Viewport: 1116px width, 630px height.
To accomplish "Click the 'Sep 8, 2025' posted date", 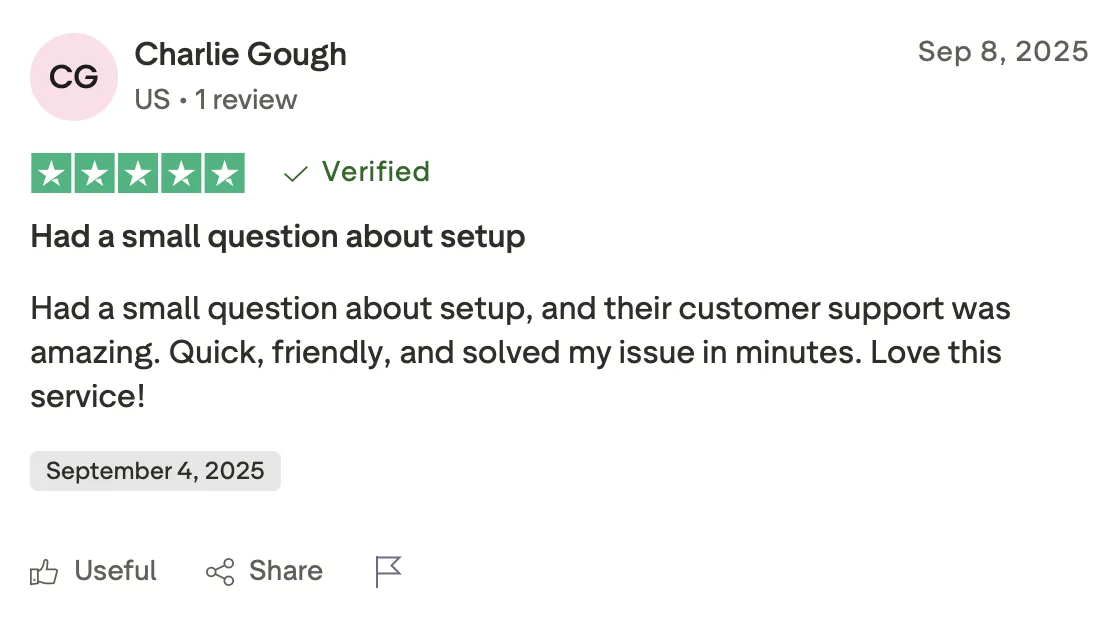I will 1002,51.
